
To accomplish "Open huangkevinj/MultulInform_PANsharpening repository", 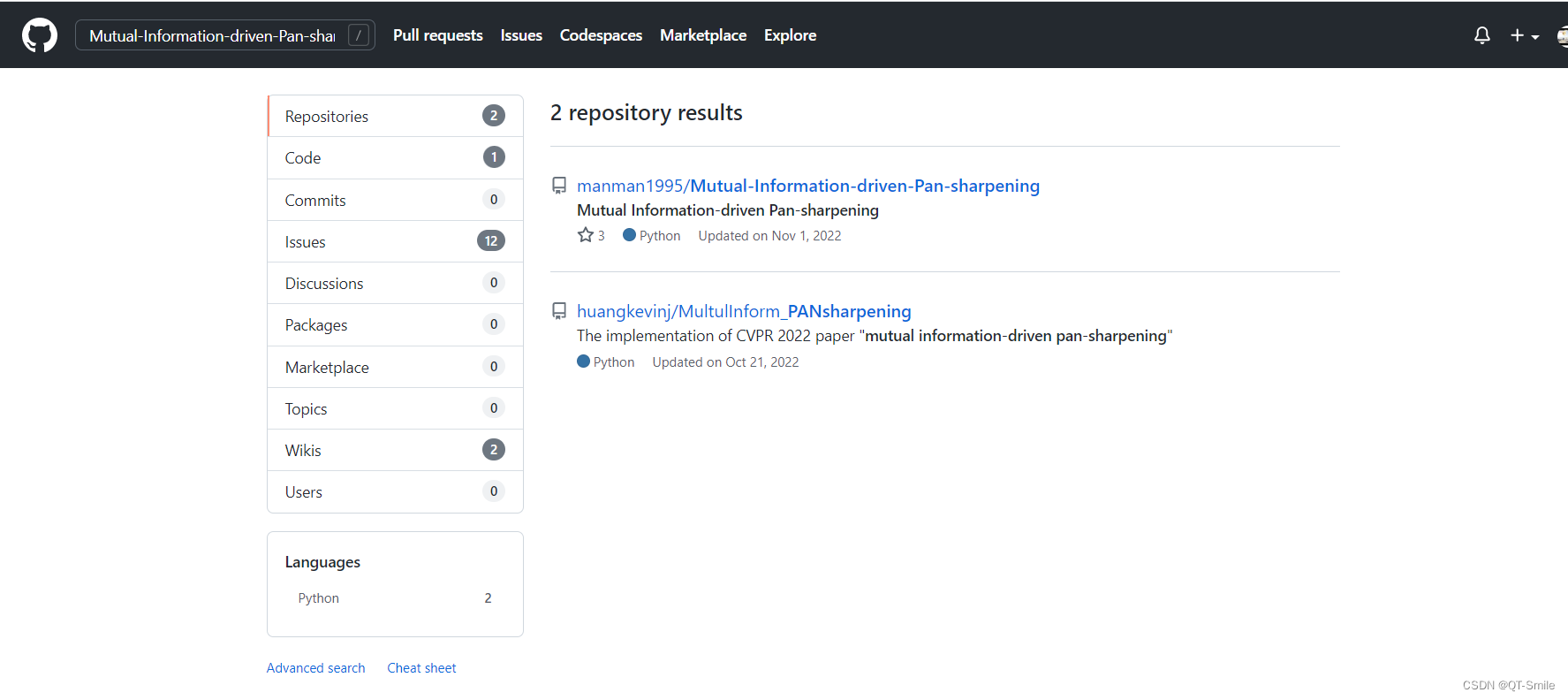I will tap(744, 311).
